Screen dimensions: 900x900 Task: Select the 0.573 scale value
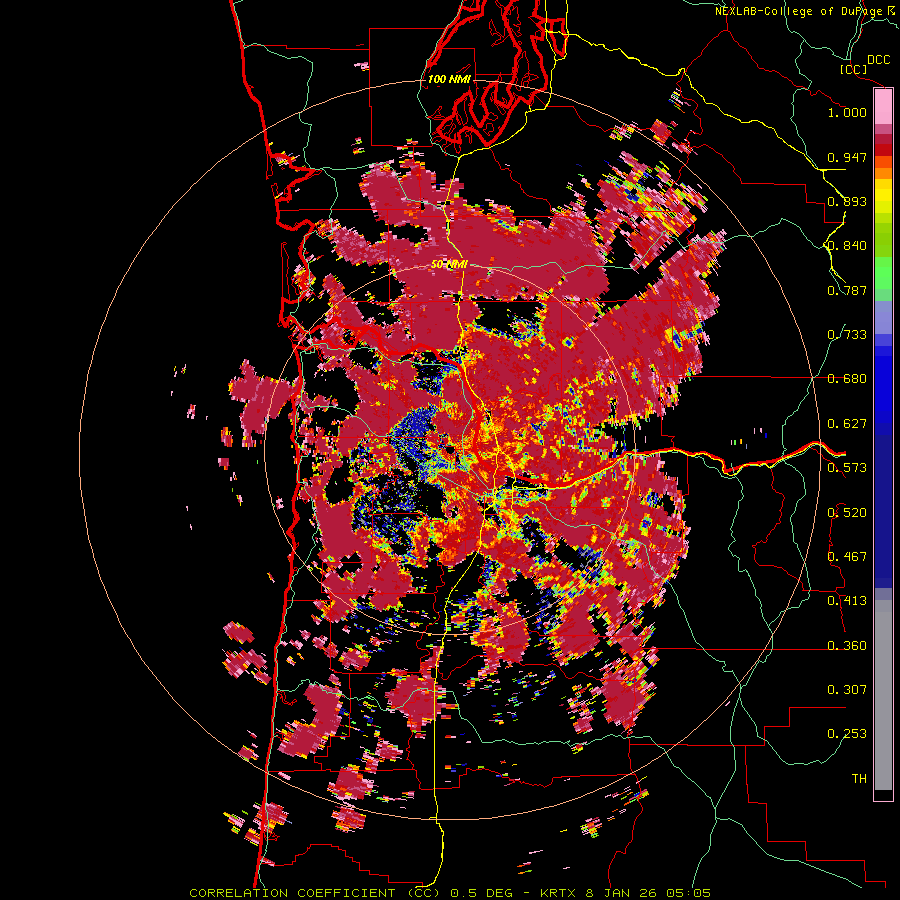[847, 468]
